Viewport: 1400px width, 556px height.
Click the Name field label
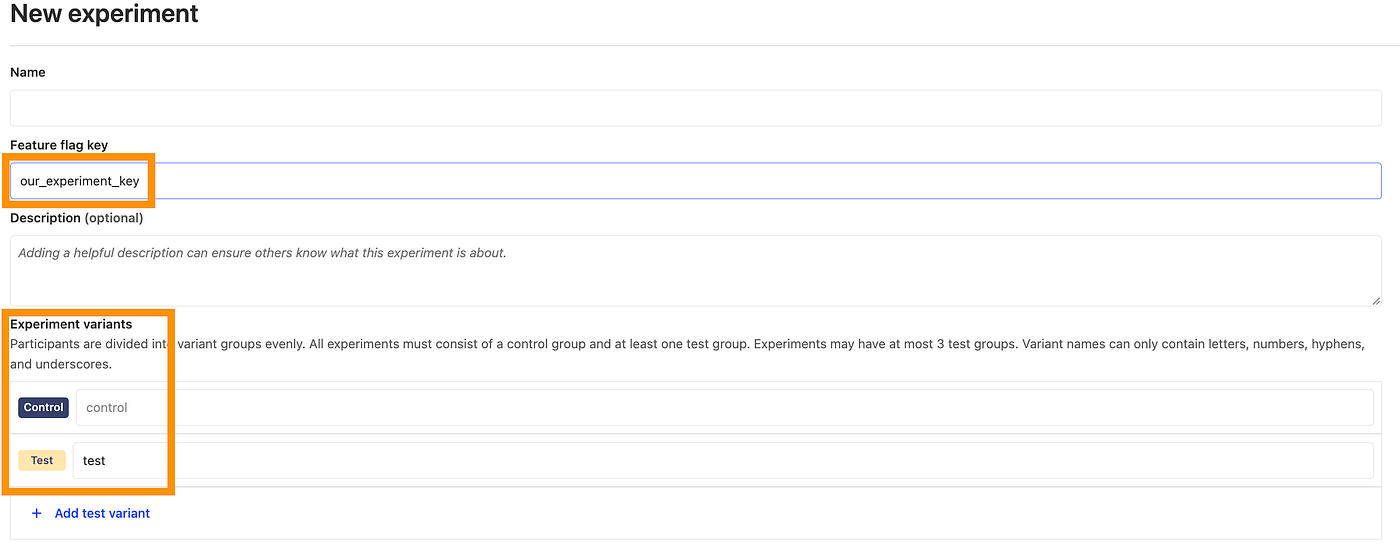click(28, 72)
